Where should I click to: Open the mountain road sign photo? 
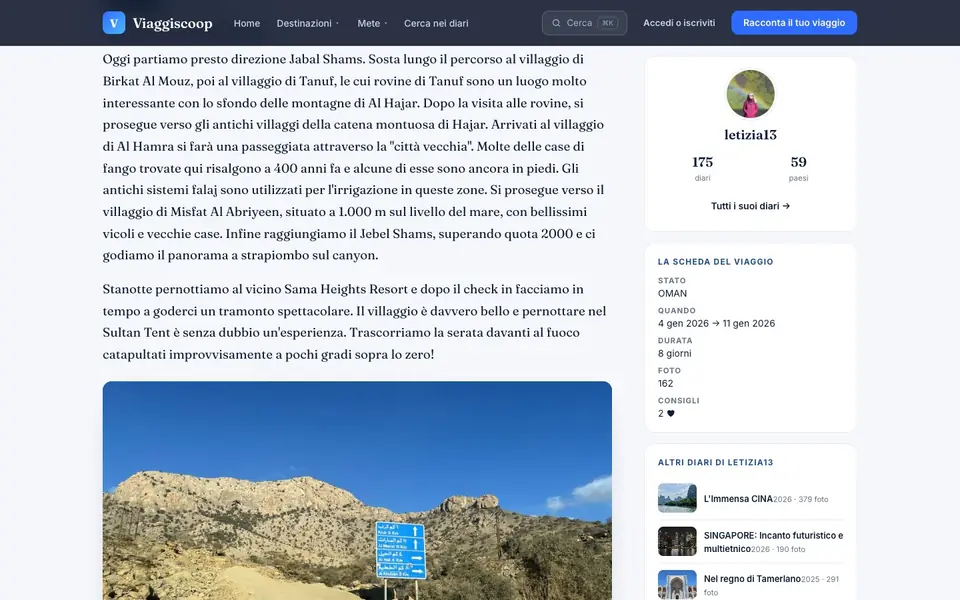point(357,490)
